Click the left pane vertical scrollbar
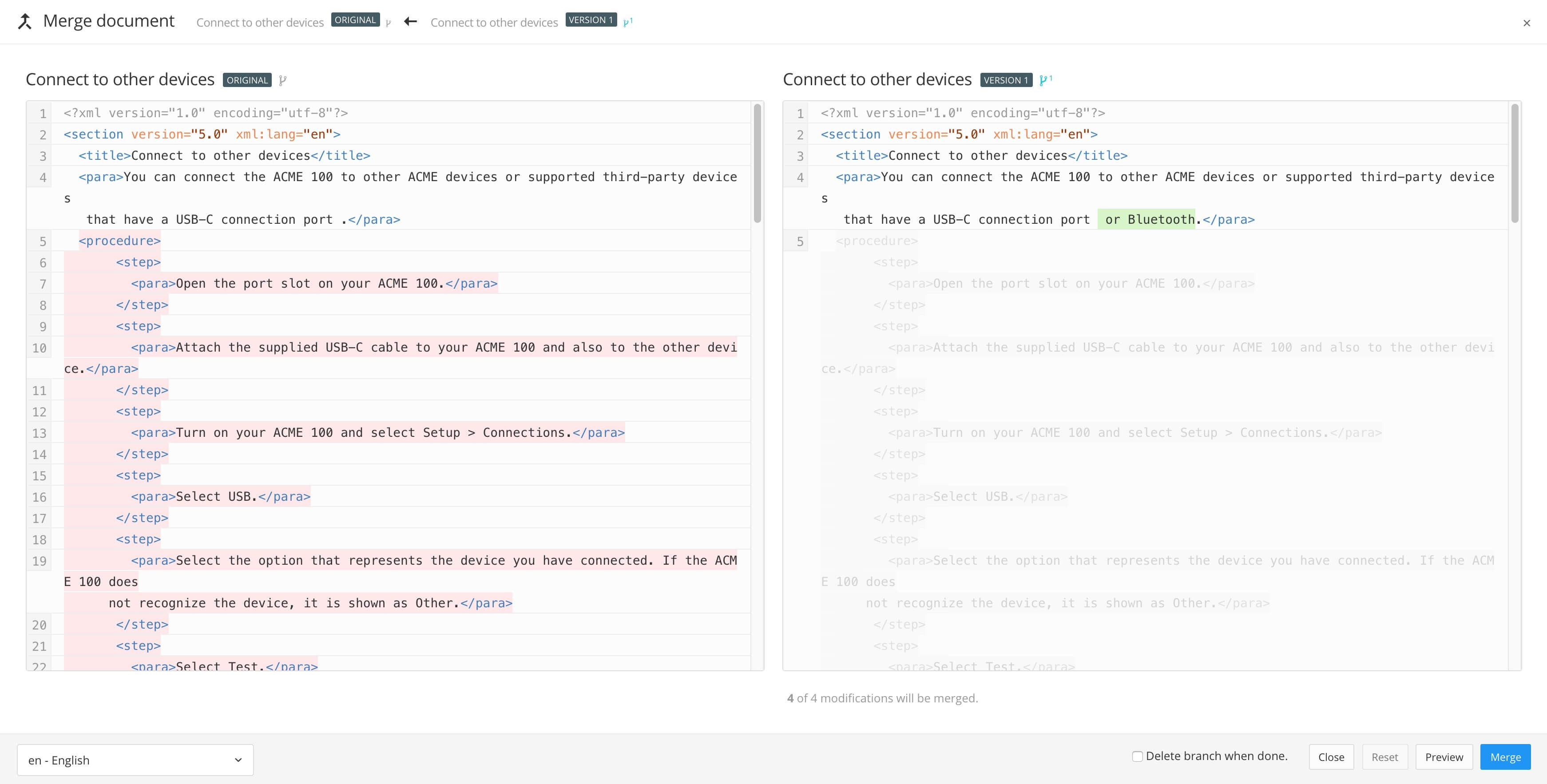 click(x=757, y=163)
